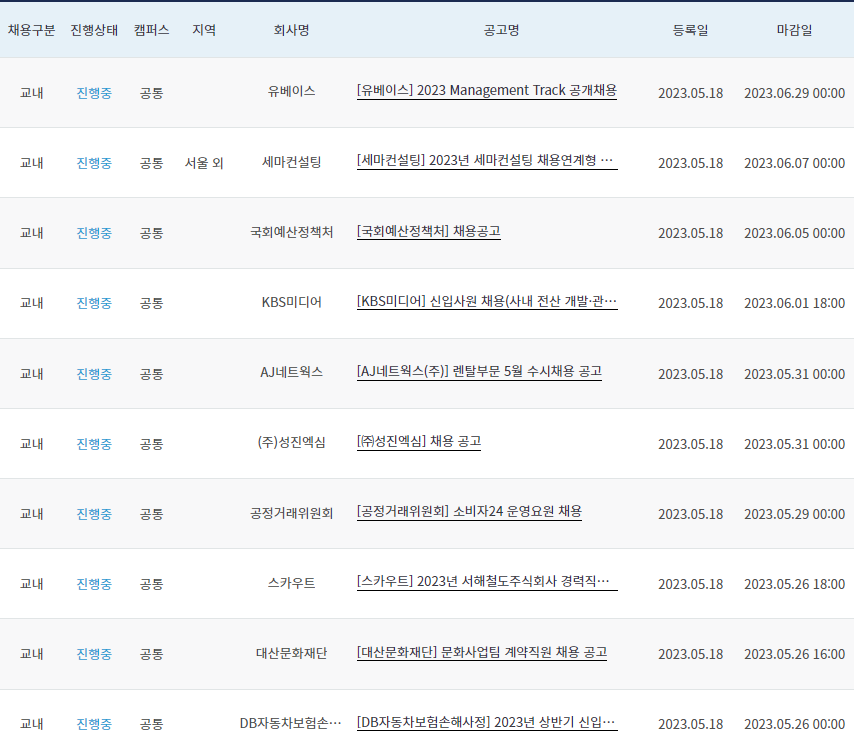The height and width of the screenshot is (753, 854).
Task: Click 교내 cell in the 스카우트 row
Action: [32, 584]
